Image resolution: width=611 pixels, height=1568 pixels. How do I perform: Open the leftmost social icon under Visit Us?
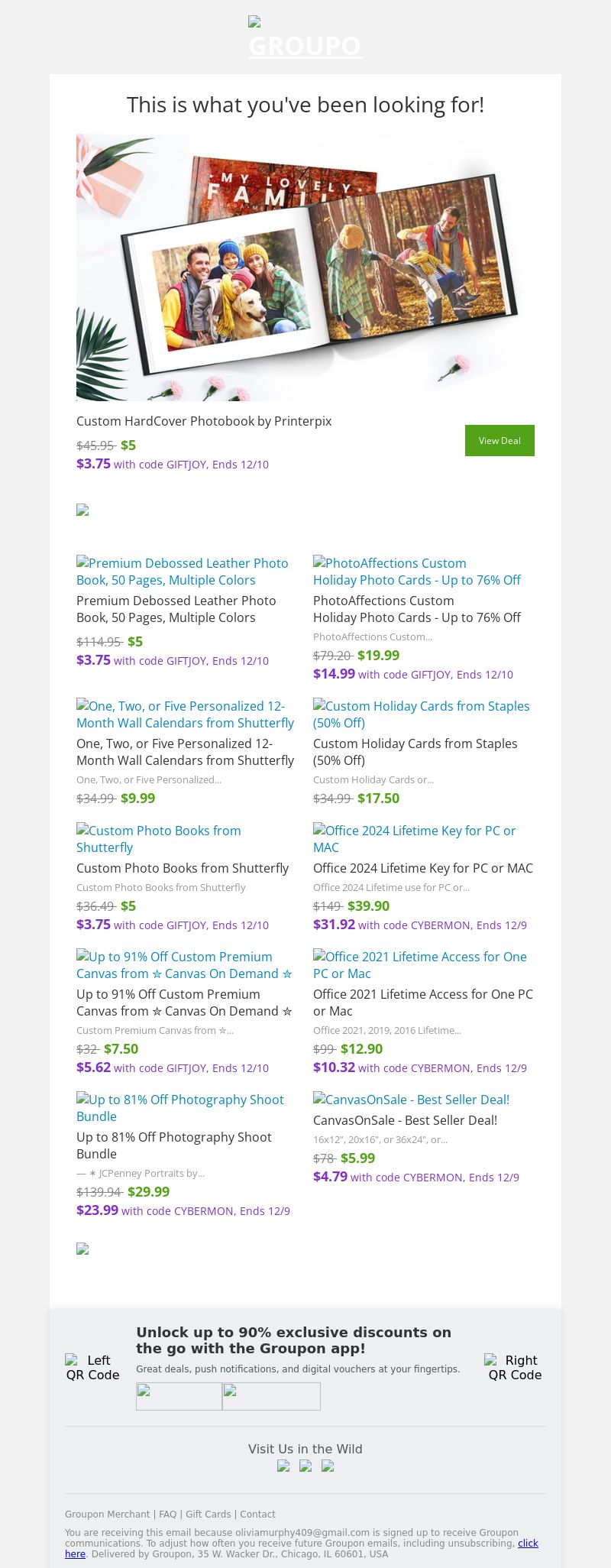(x=283, y=1466)
